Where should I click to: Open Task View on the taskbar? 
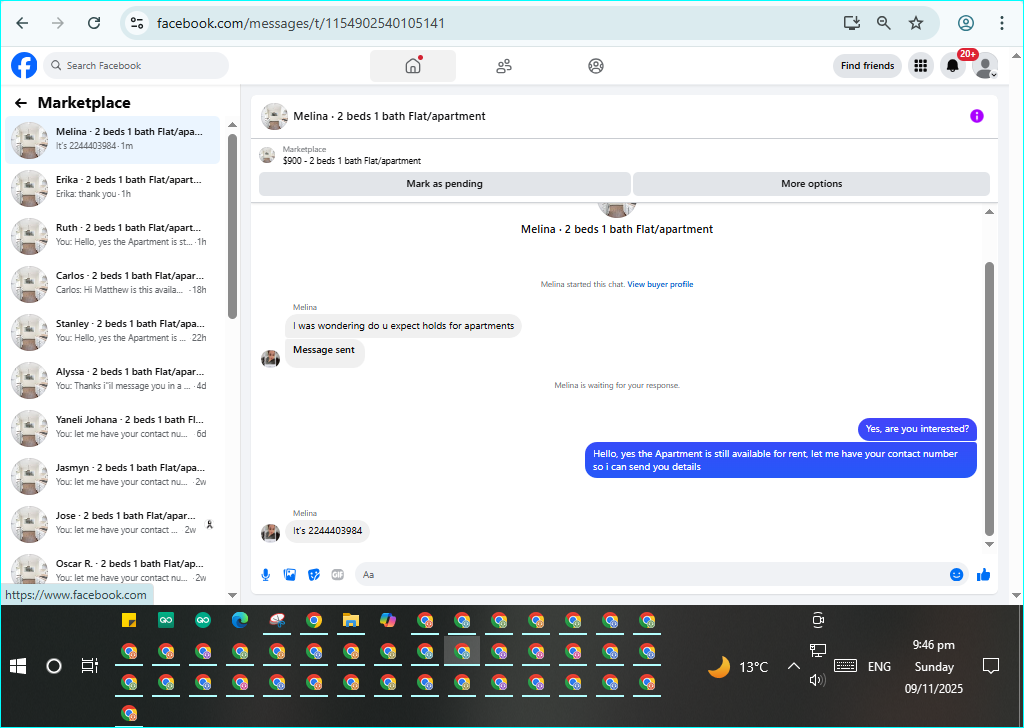[89, 666]
